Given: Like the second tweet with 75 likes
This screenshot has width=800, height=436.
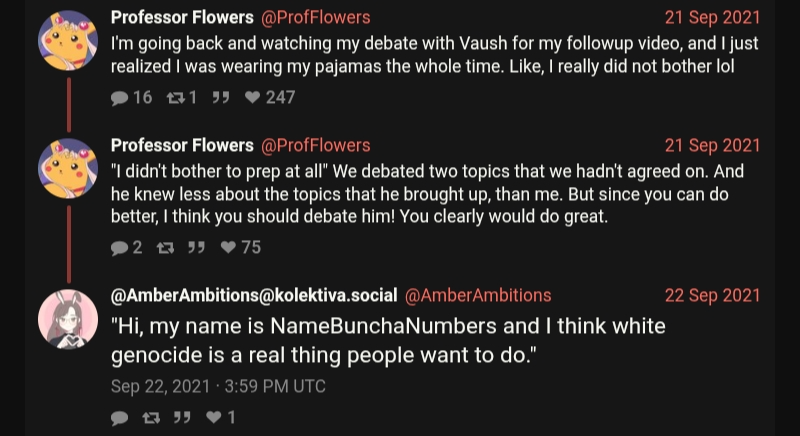Looking at the screenshot, I should (228, 247).
